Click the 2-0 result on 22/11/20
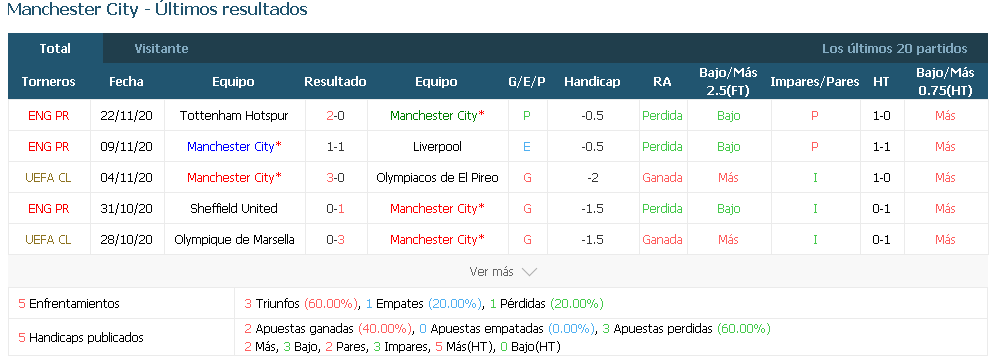This screenshot has width=999, height=363. 335,116
